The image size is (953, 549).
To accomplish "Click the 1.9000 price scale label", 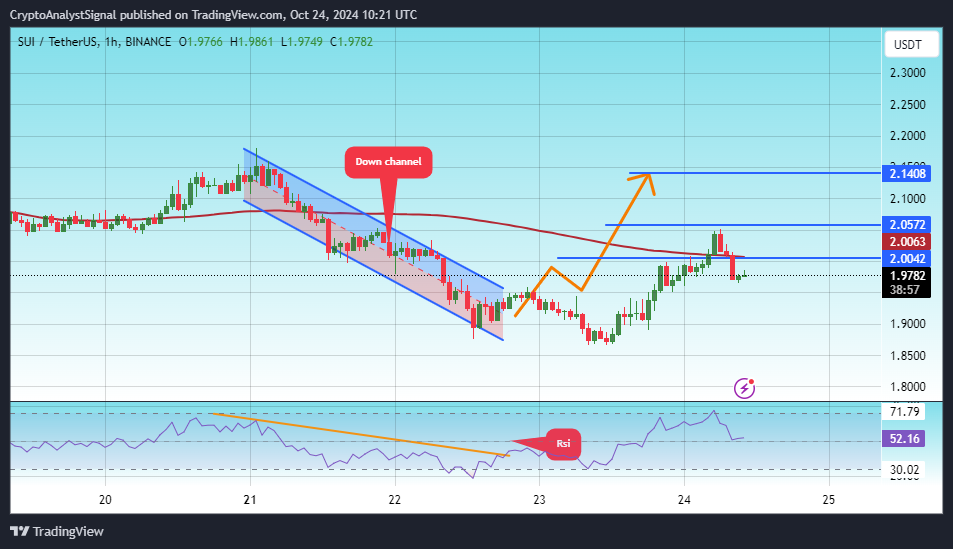I will pyautogui.click(x=907, y=324).
